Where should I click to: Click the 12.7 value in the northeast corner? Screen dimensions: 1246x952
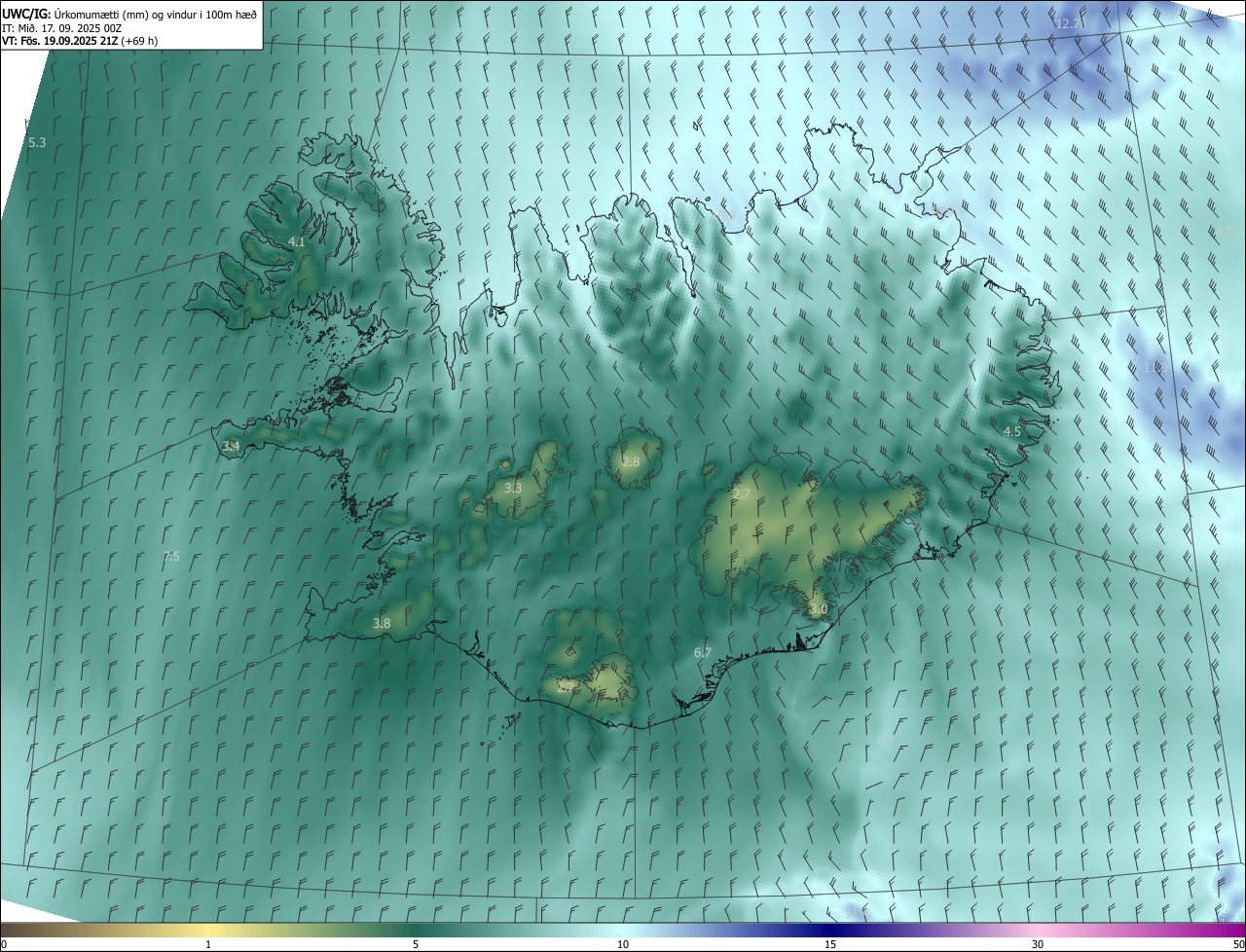(1069, 23)
